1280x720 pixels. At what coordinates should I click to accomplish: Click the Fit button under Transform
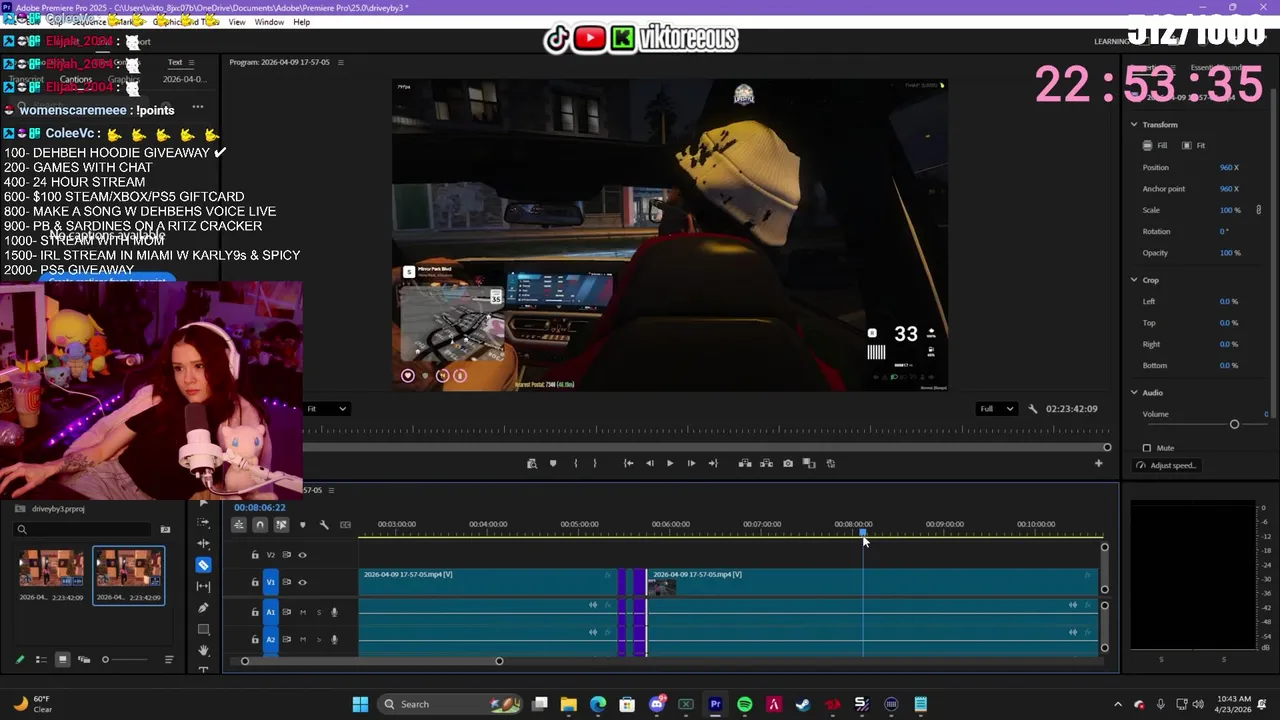coord(1194,146)
